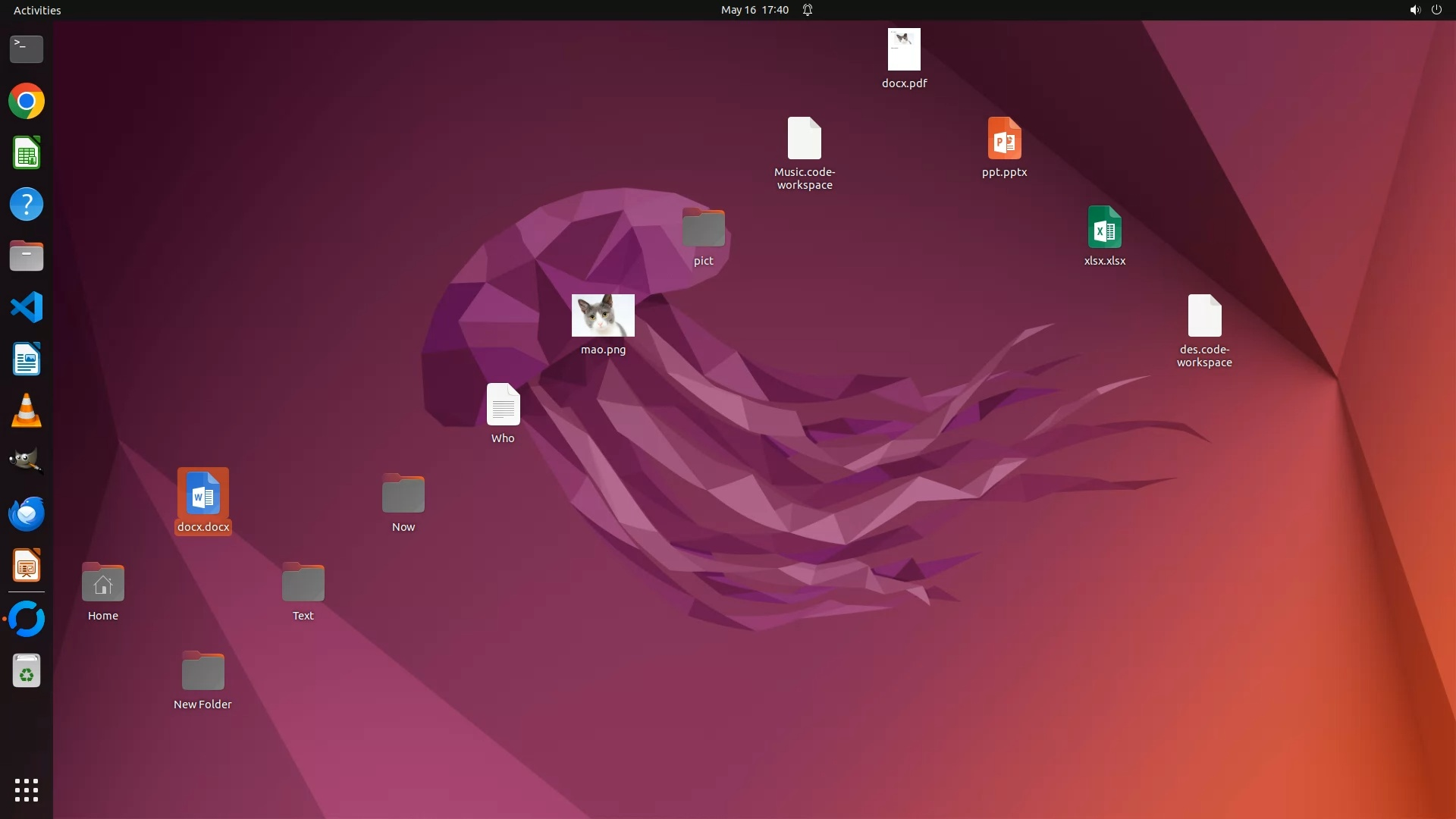Image resolution: width=1456 pixels, height=819 pixels.
Task: Open Visual Studio Code from dock
Action: [27, 308]
